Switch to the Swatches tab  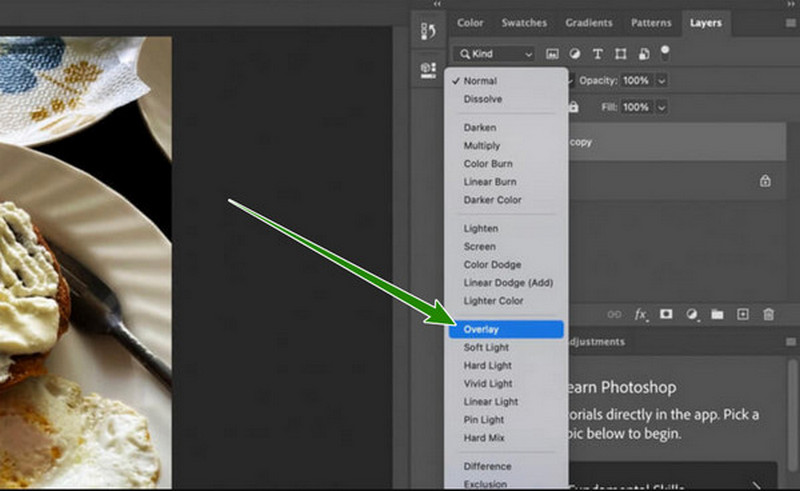pos(524,22)
